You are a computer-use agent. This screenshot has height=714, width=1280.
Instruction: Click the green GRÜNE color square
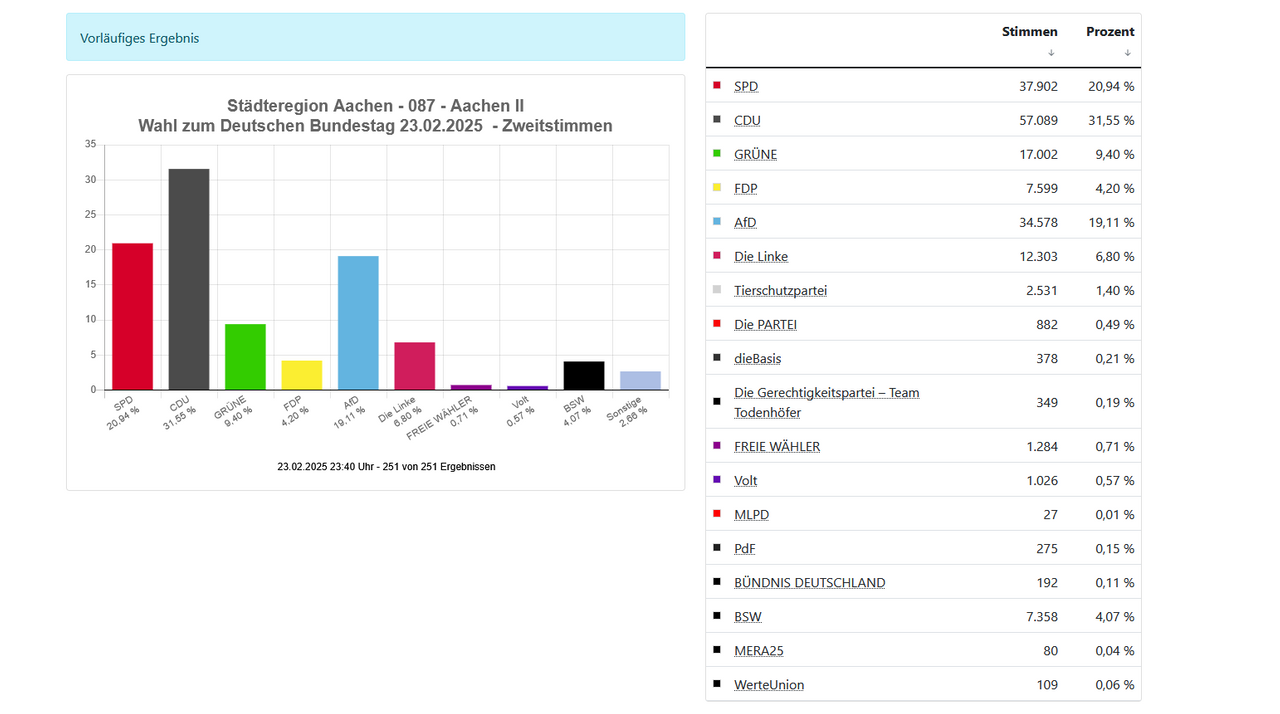click(717, 154)
